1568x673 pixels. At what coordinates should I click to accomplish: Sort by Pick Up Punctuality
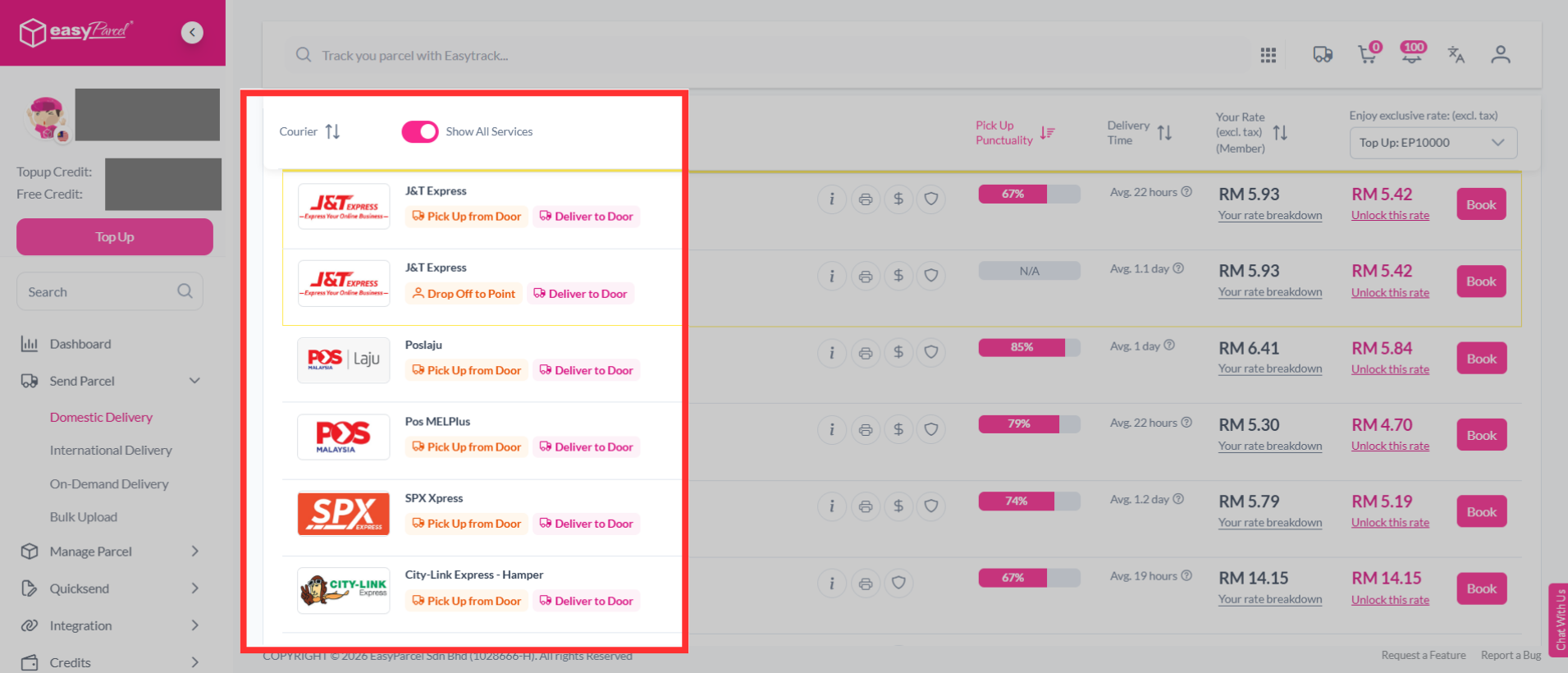[1047, 133]
